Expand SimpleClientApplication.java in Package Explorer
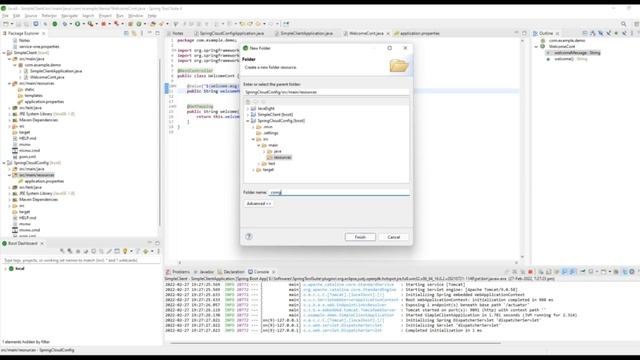This screenshot has width=640, height=360. (x=20, y=71)
